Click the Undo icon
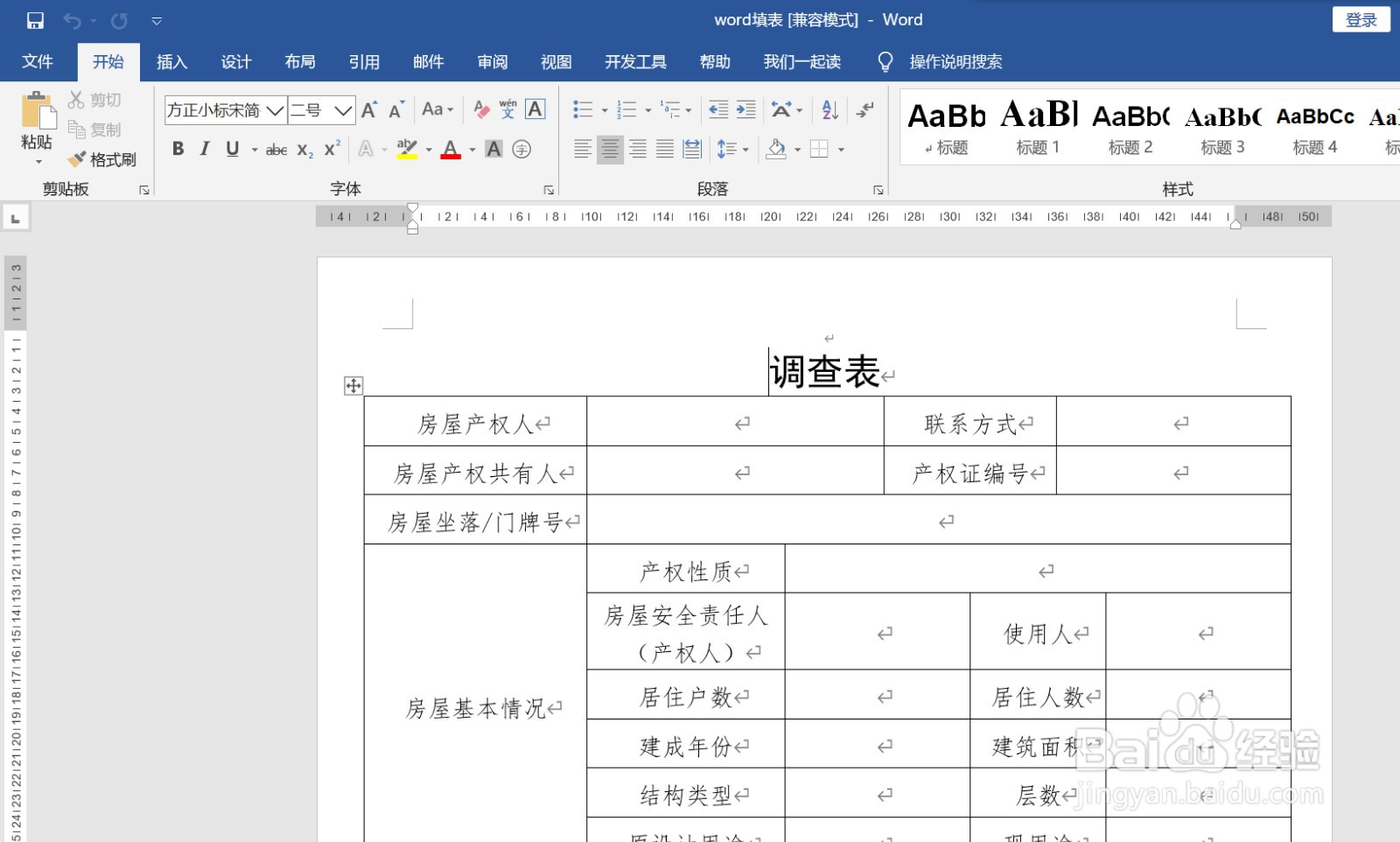 72,20
